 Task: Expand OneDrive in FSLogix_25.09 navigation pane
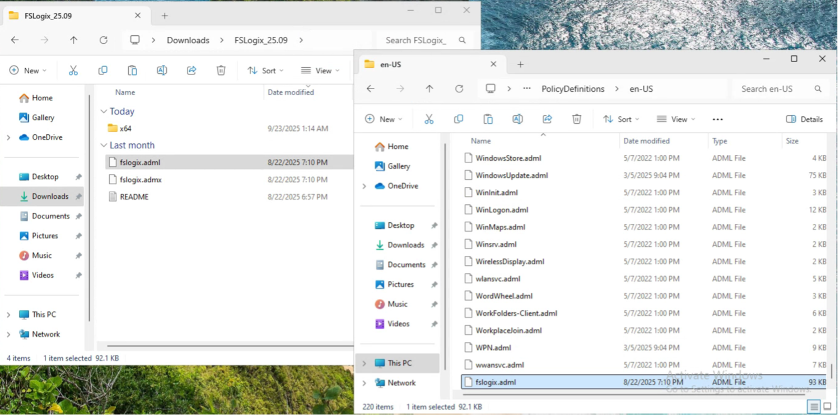[x=8, y=137]
